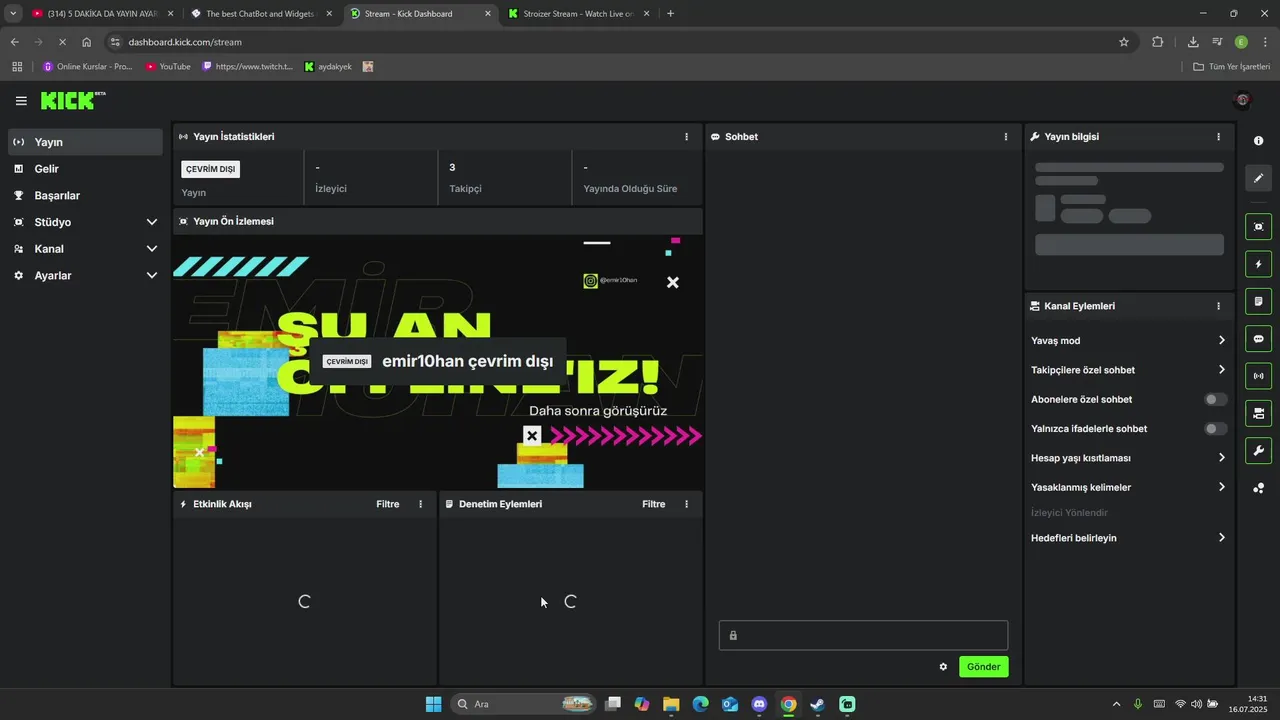
Task: Open browser downloads icon
Action: pos(1193,42)
